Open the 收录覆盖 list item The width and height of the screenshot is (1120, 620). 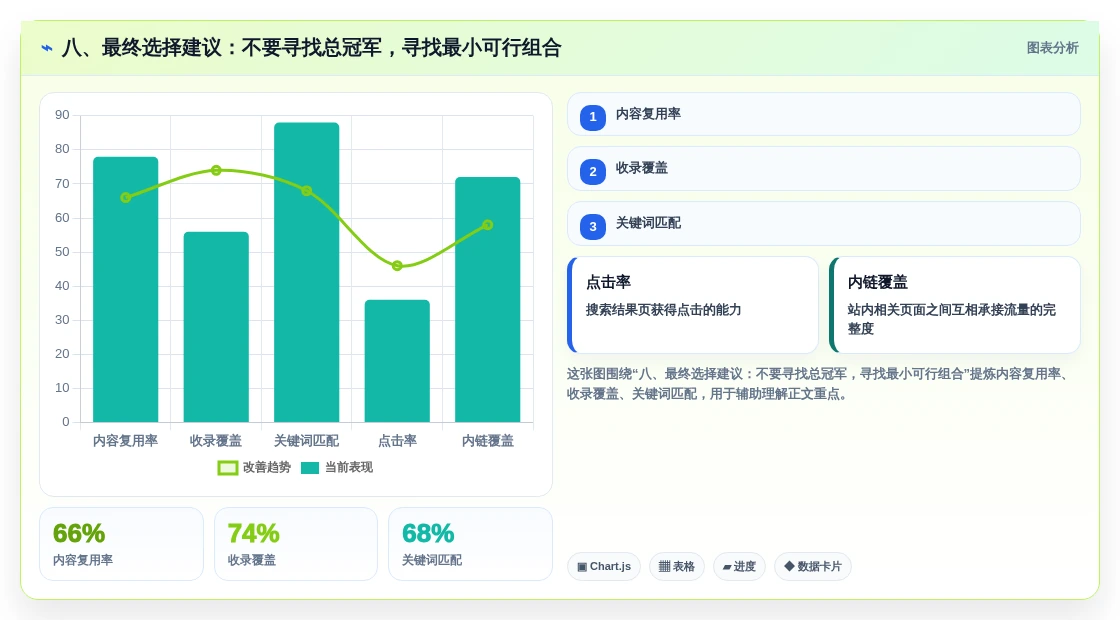(x=824, y=169)
